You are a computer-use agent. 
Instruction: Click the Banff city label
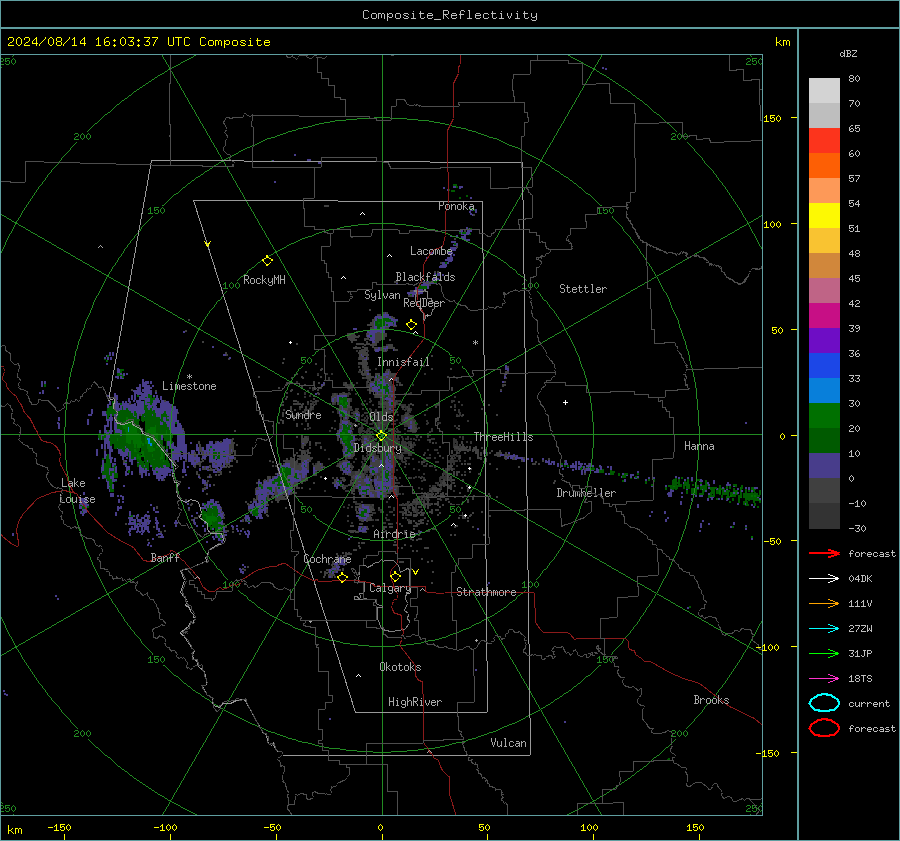tap(165, 558)
